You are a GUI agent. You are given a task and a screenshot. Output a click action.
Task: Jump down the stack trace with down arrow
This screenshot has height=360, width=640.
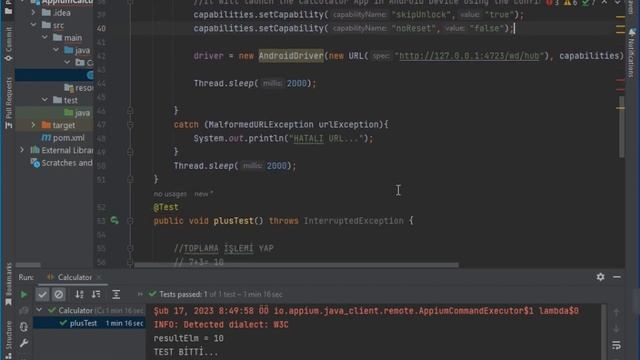pyautogui.click(x=616, y=329)
